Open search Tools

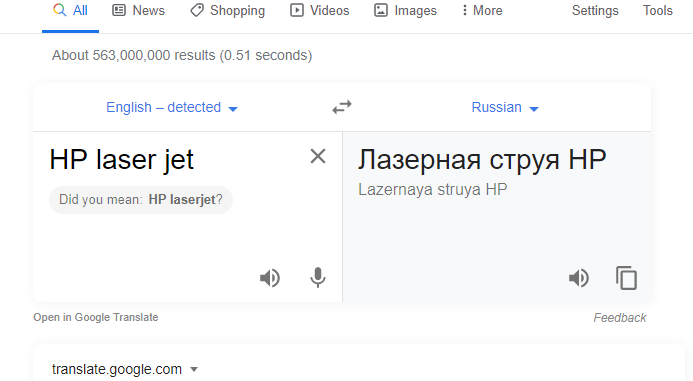(658, 11)
